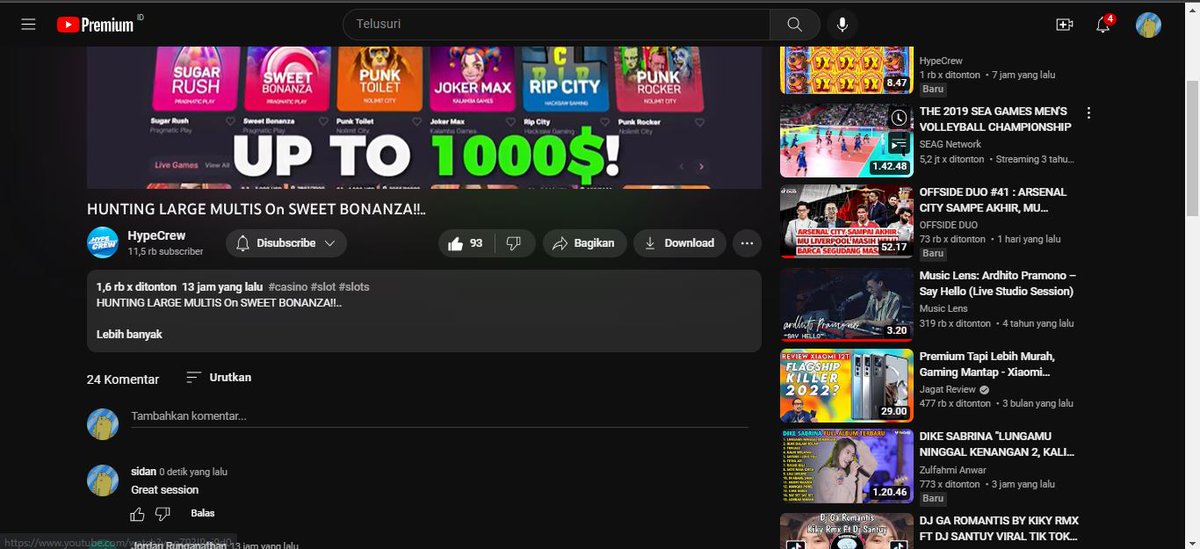
Task: Click the #slot hashtag
Action: [325, 287]
